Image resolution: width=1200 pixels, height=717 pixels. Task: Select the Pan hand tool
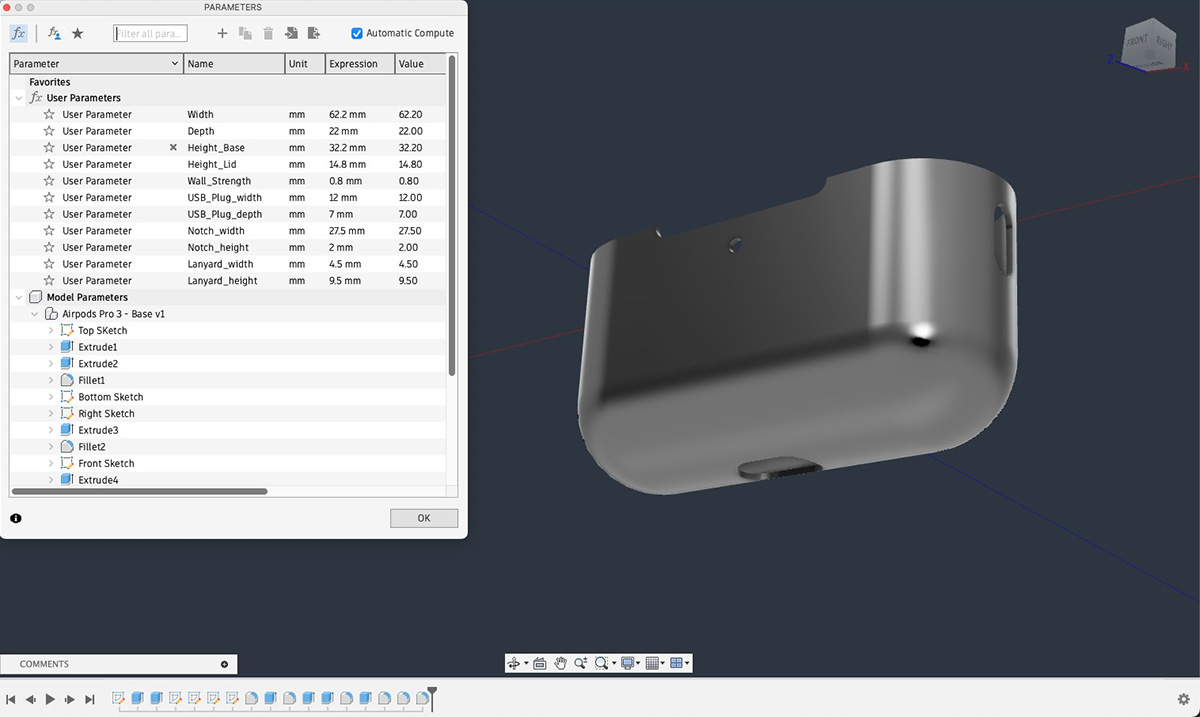(561, 663)
